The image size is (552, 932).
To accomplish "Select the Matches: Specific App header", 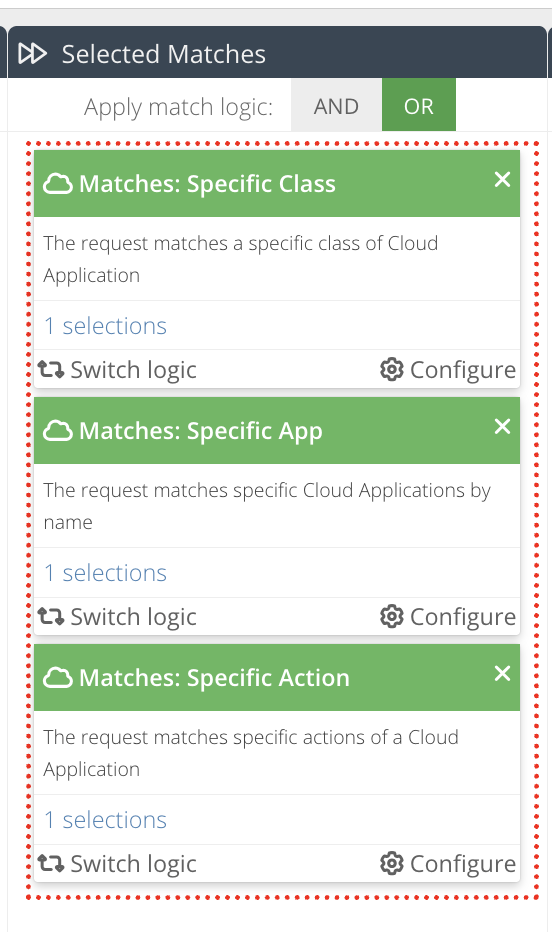I will point(277,430).
